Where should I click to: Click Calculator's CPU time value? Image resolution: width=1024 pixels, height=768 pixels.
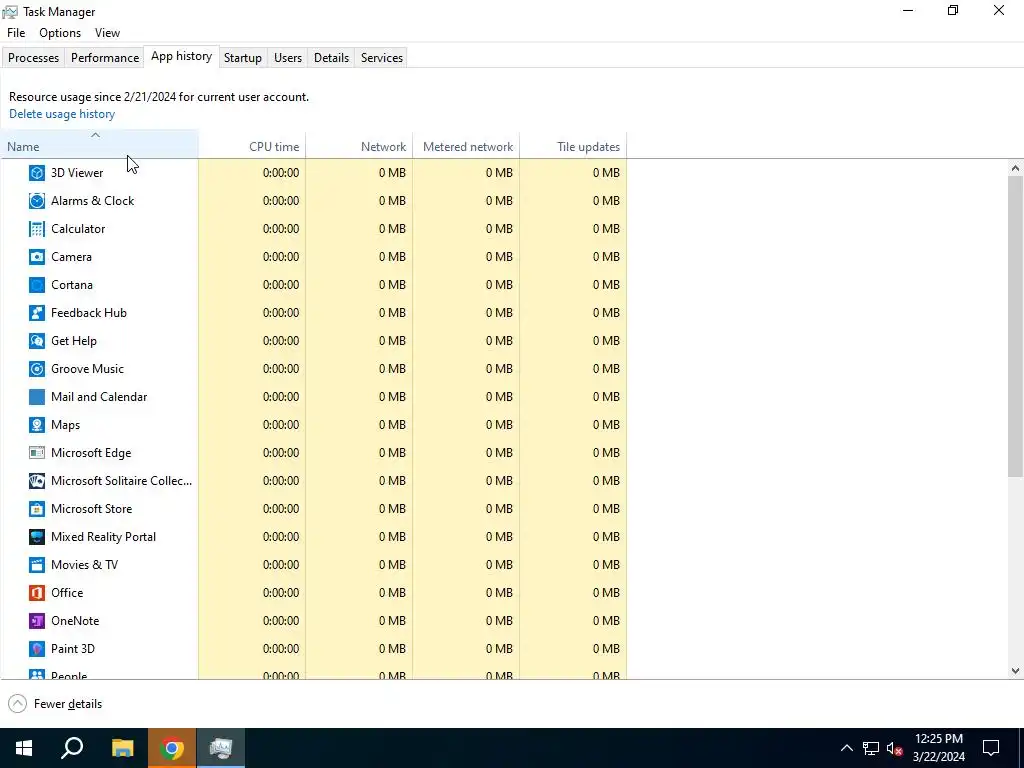coord(281,229)
